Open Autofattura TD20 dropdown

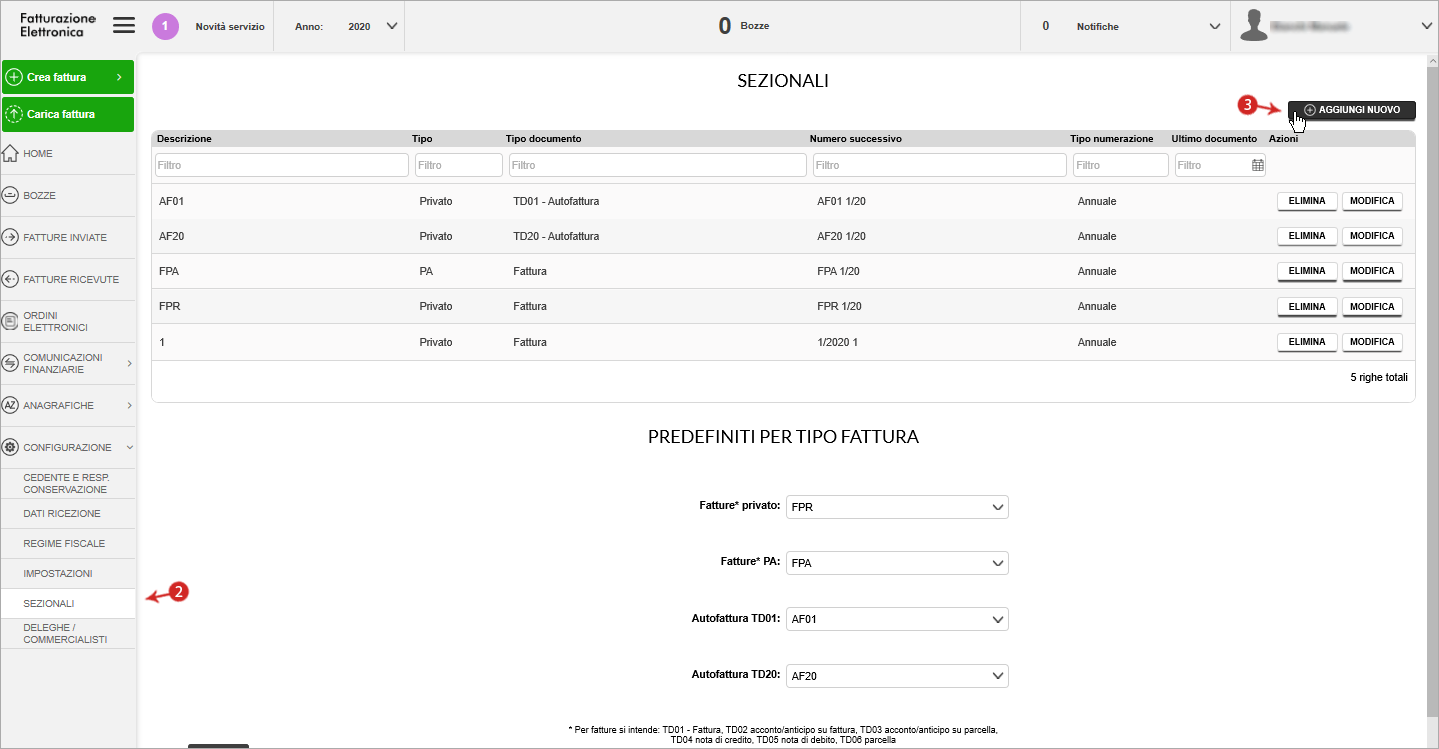tap(898, 676)
